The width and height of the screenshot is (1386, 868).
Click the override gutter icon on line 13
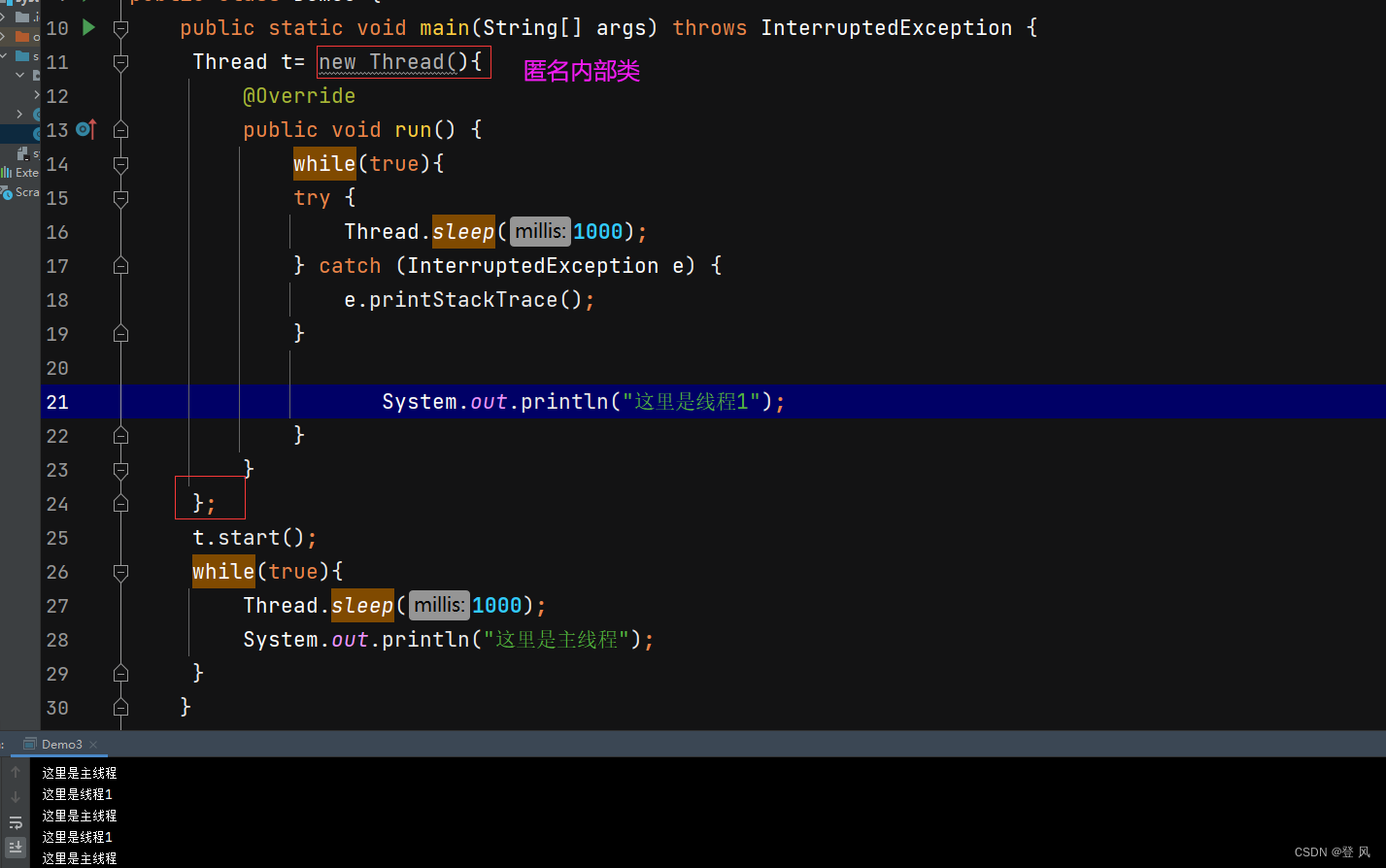click(x=86, y=129)
